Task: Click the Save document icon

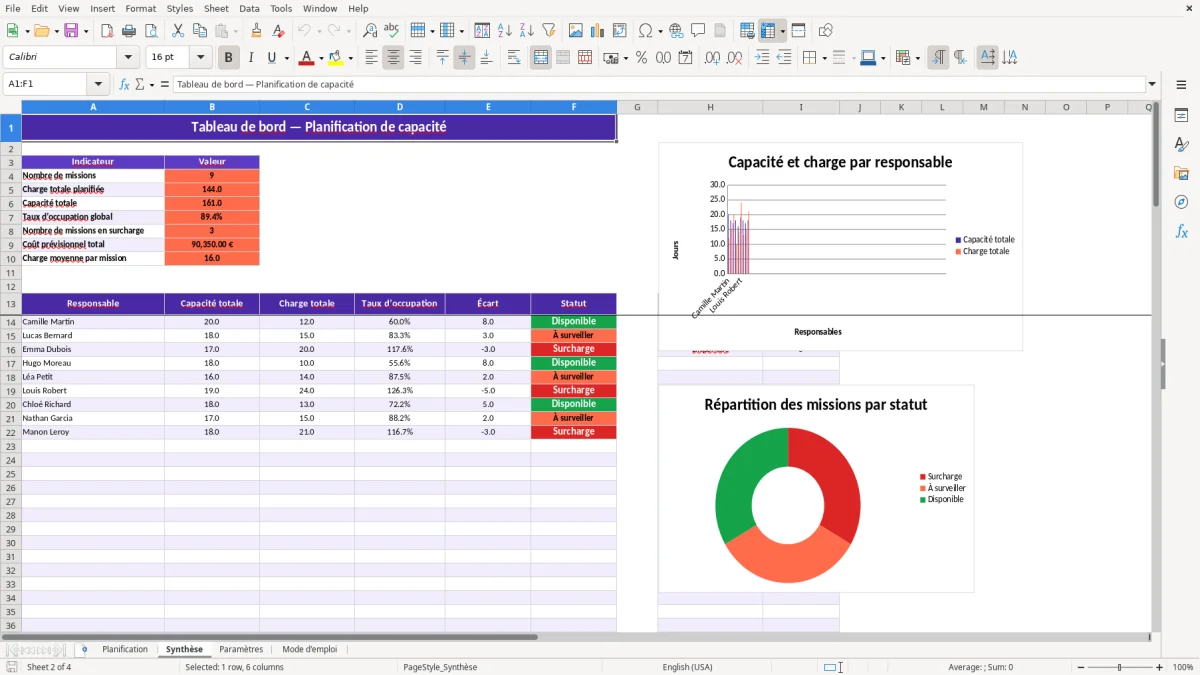Action: tap(71, 31)
